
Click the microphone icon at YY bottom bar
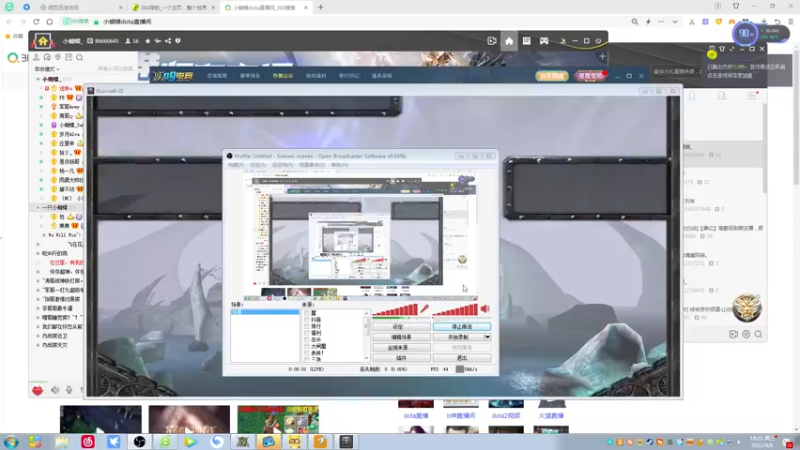click(69, 390)
